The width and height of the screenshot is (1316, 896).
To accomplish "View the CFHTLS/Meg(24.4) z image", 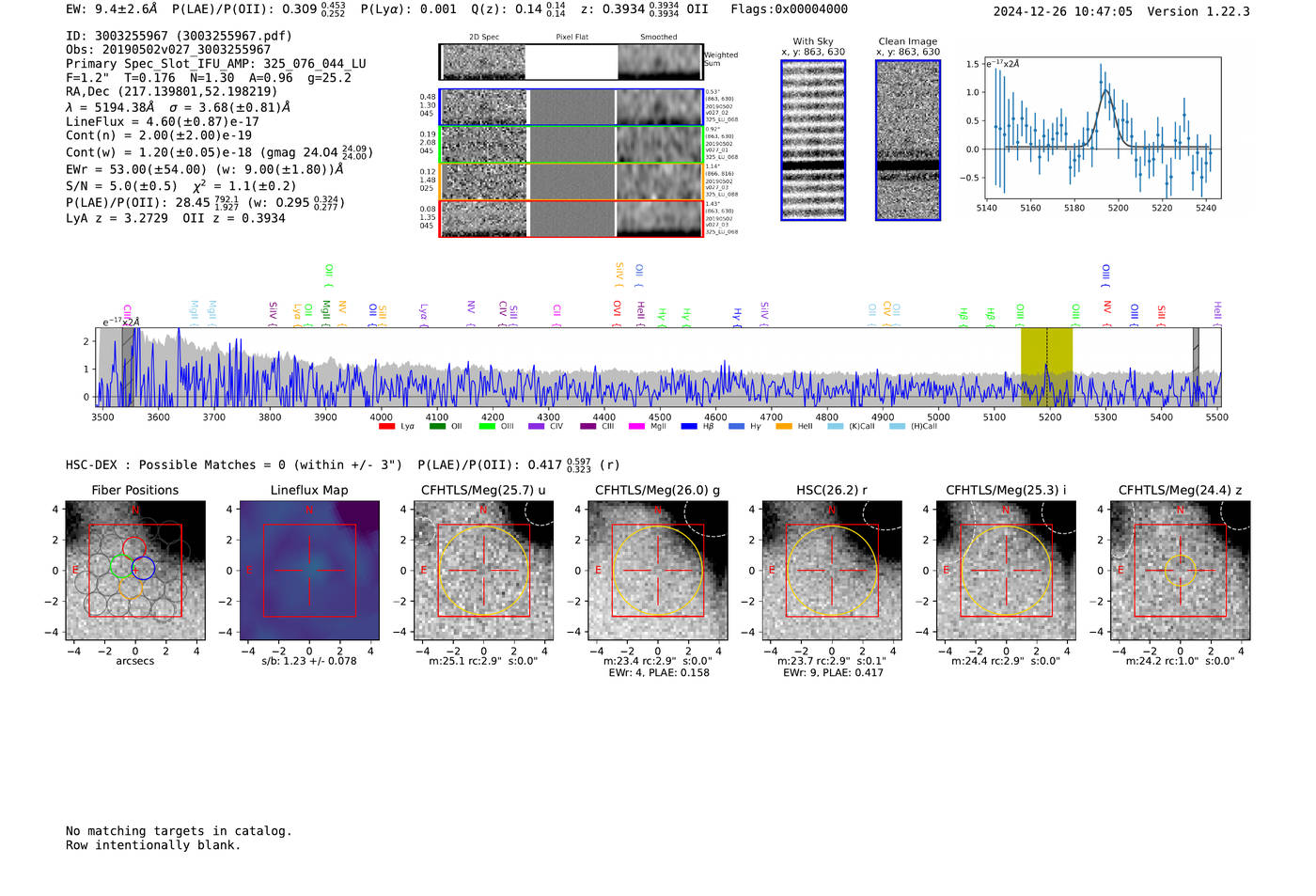I will [x=1180, y=571].
